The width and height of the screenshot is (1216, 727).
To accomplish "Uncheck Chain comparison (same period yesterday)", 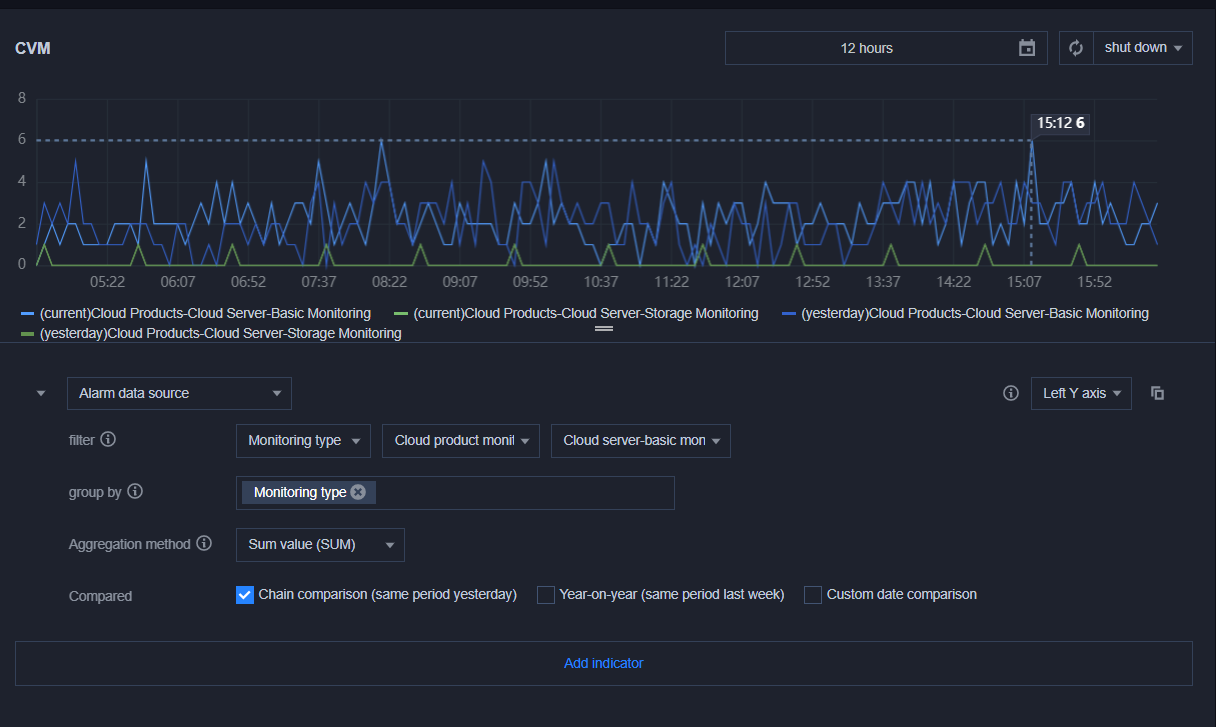I will (245, 595).
